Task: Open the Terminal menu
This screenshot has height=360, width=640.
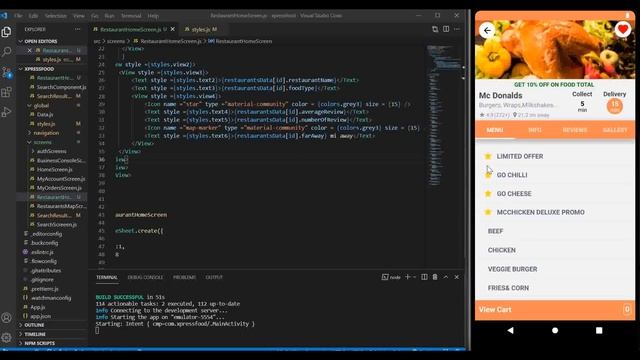Action: pos(131,16)
